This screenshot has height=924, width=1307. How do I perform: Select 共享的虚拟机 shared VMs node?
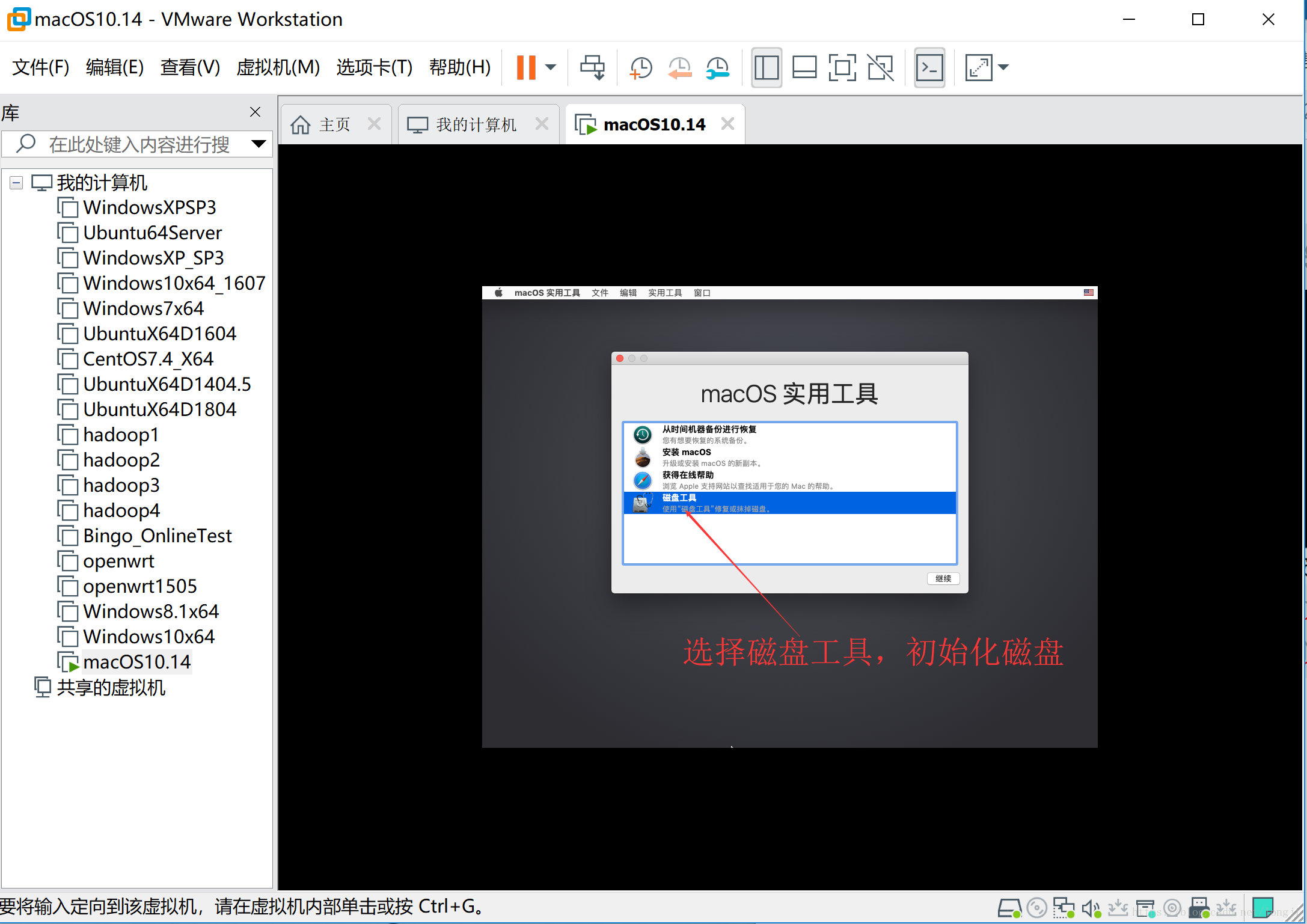[110, 687]
